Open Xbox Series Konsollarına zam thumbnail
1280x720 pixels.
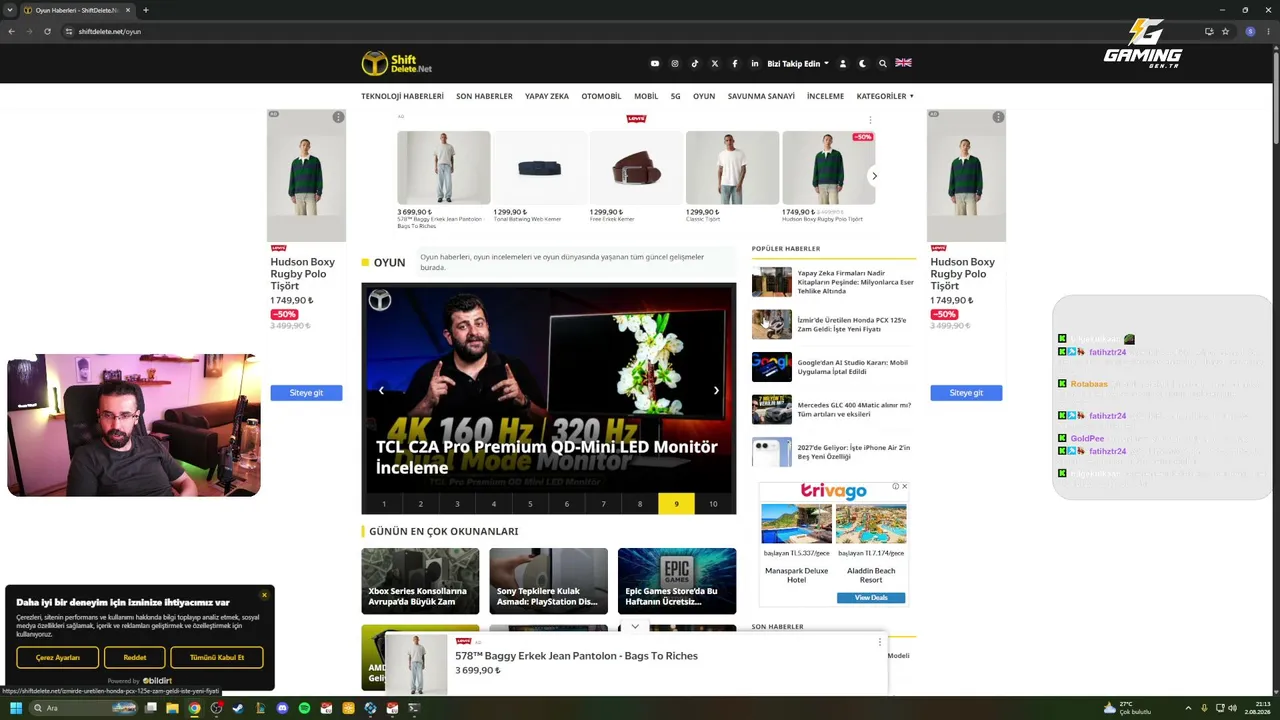pos(420,581)
